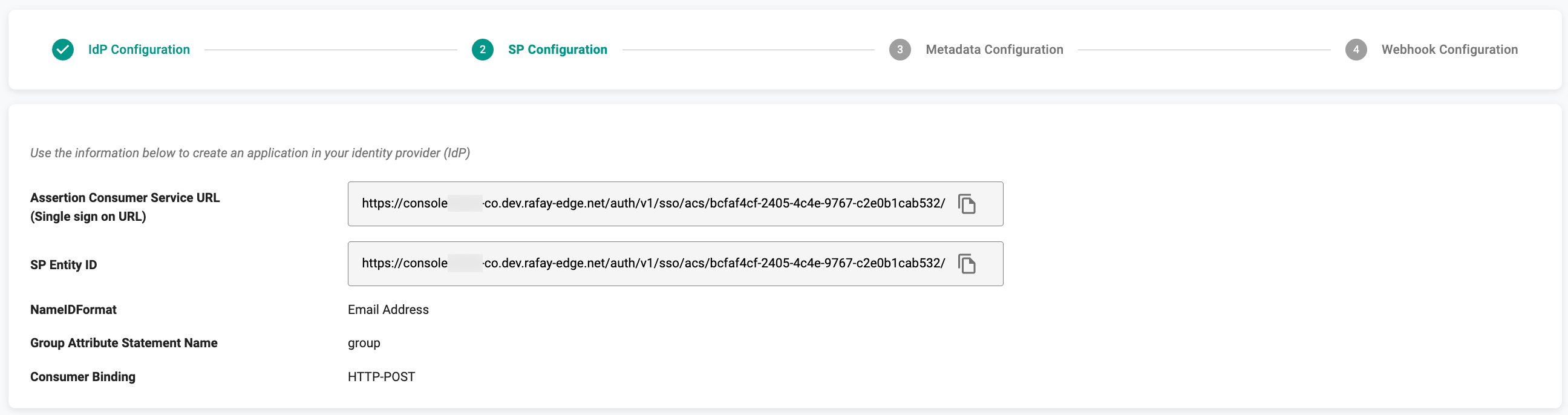The height and width of the screenshot is (415, 1568).
Task: Click the IdP Configuration completed checkmark icon
Action: (x=63, y=50)
